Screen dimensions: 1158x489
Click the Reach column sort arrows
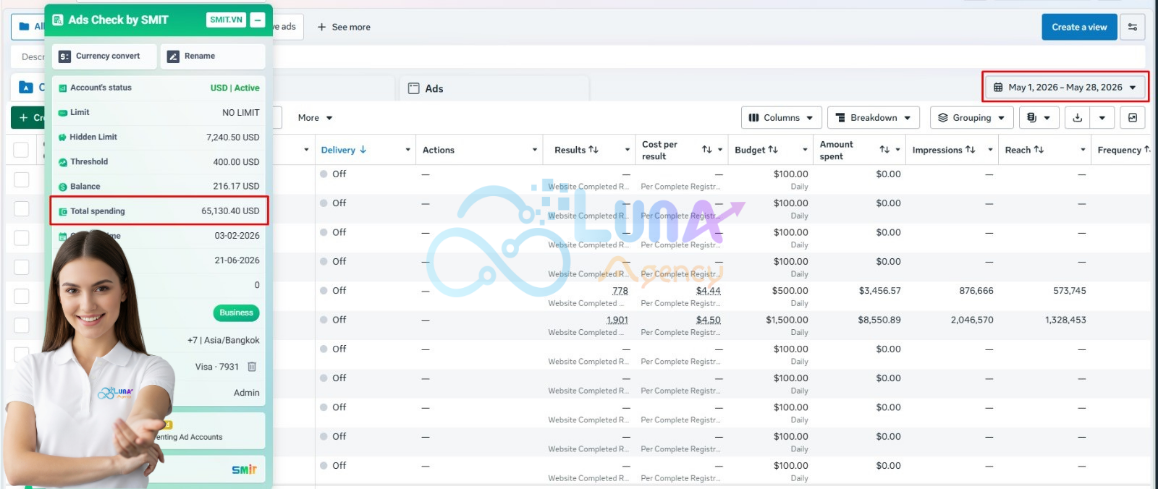(1038, 150)
